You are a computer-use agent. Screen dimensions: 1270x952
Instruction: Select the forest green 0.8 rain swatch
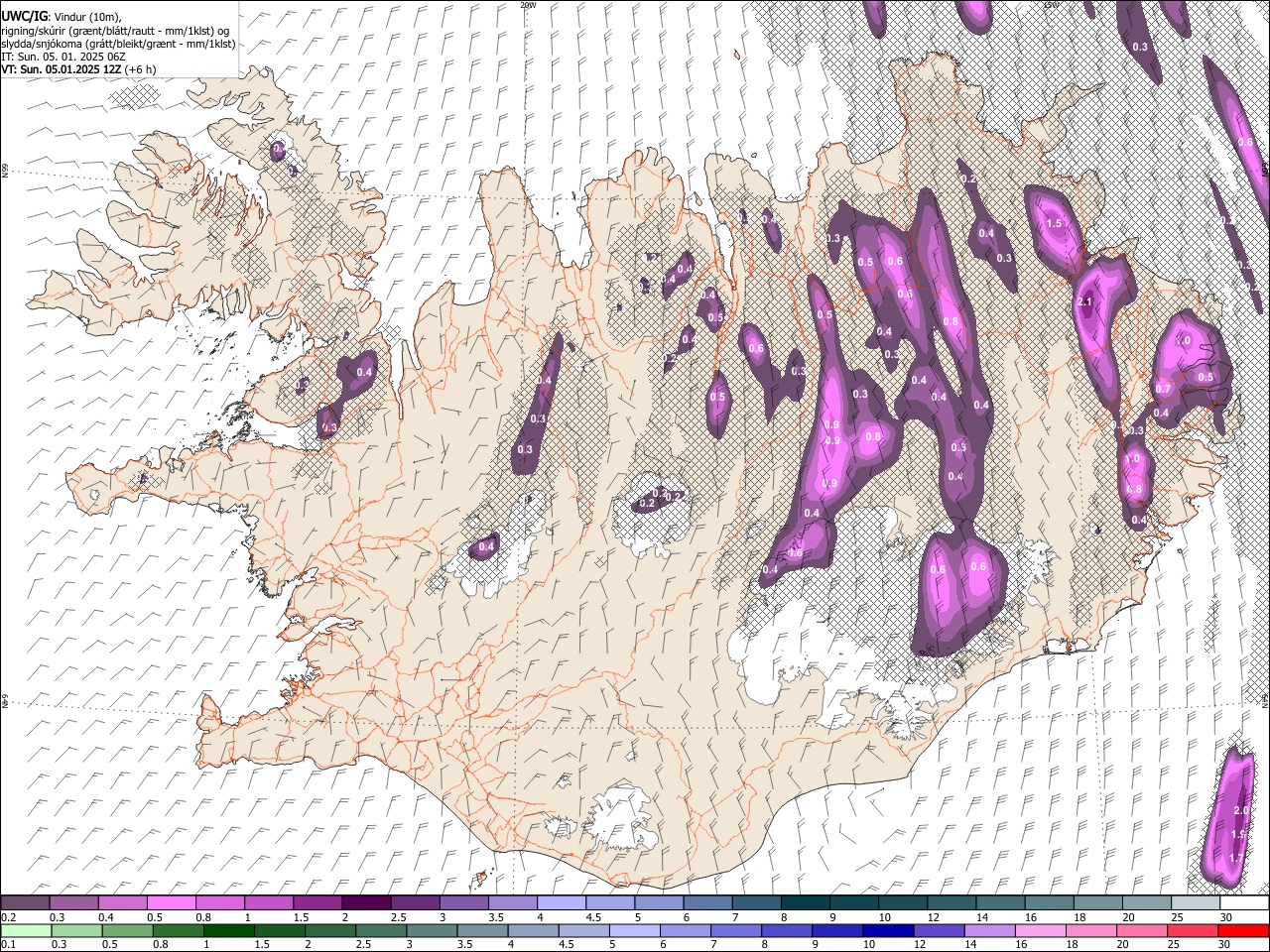[180, 930]
